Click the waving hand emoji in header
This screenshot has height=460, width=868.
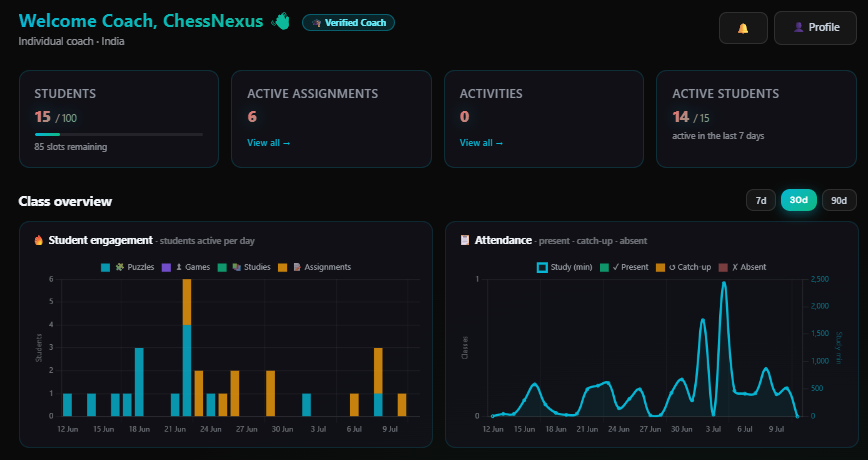tap(281, 22)
